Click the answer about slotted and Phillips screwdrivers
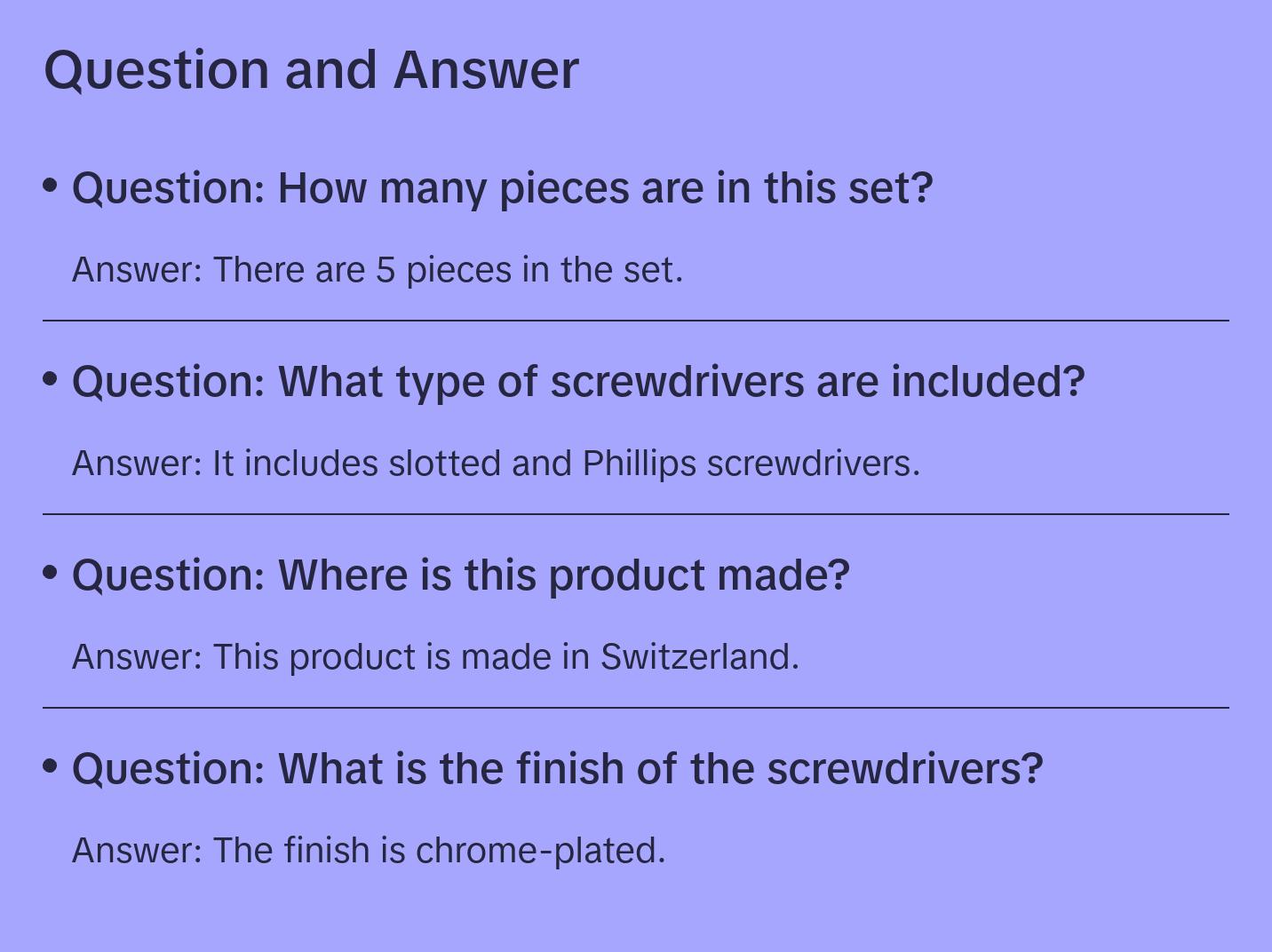1272x952 pixels. [x=496, y=464]
